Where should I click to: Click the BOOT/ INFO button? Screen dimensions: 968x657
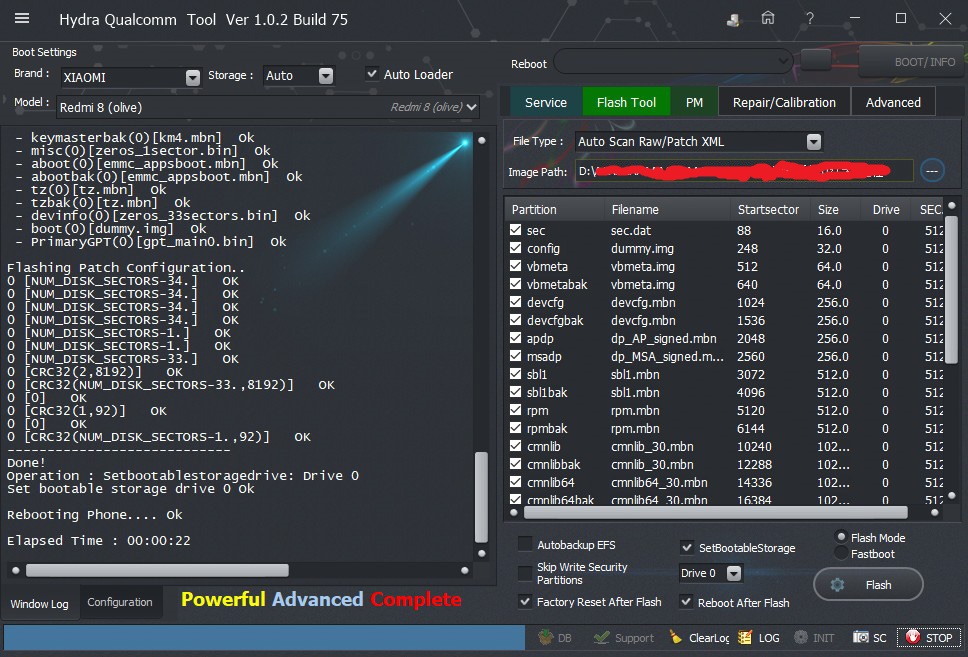[x=912, y=61]
